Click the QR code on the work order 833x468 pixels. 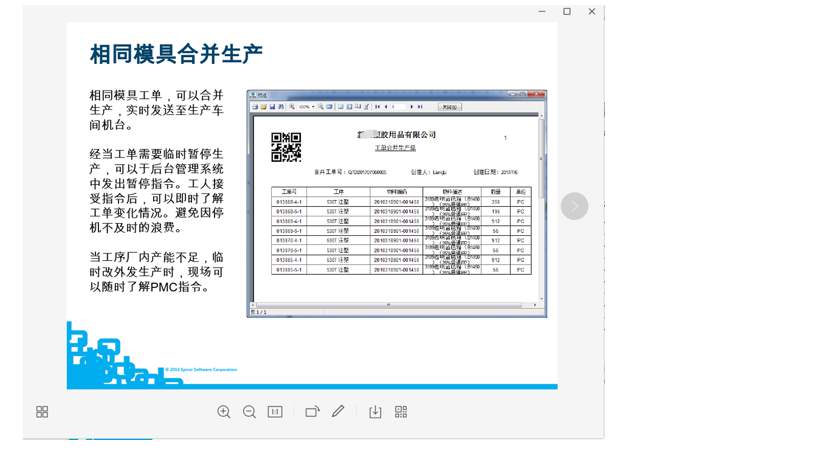pyautogui.click(x=286, y=147)
